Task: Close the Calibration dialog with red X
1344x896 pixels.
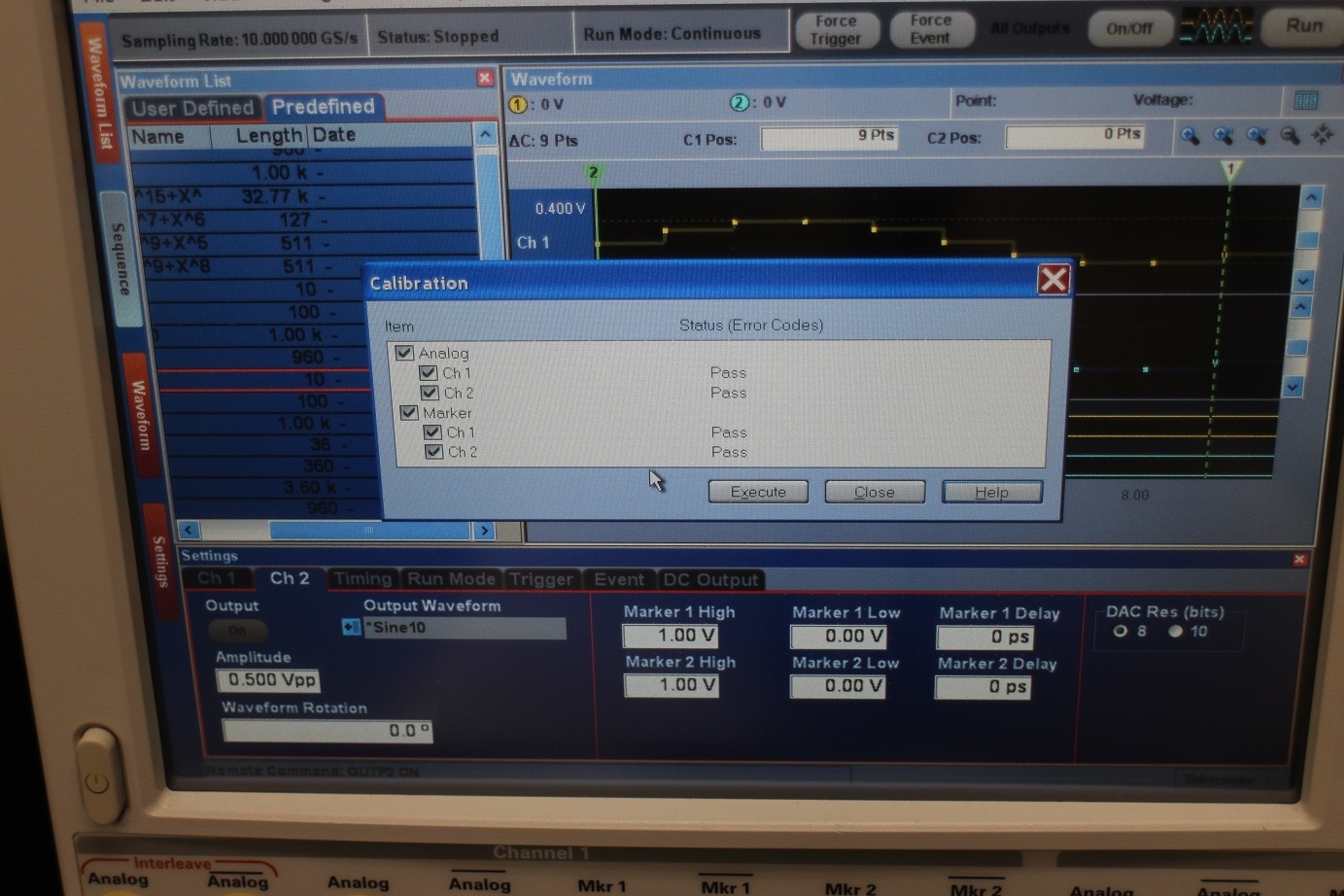Action: coord(1053,280)
